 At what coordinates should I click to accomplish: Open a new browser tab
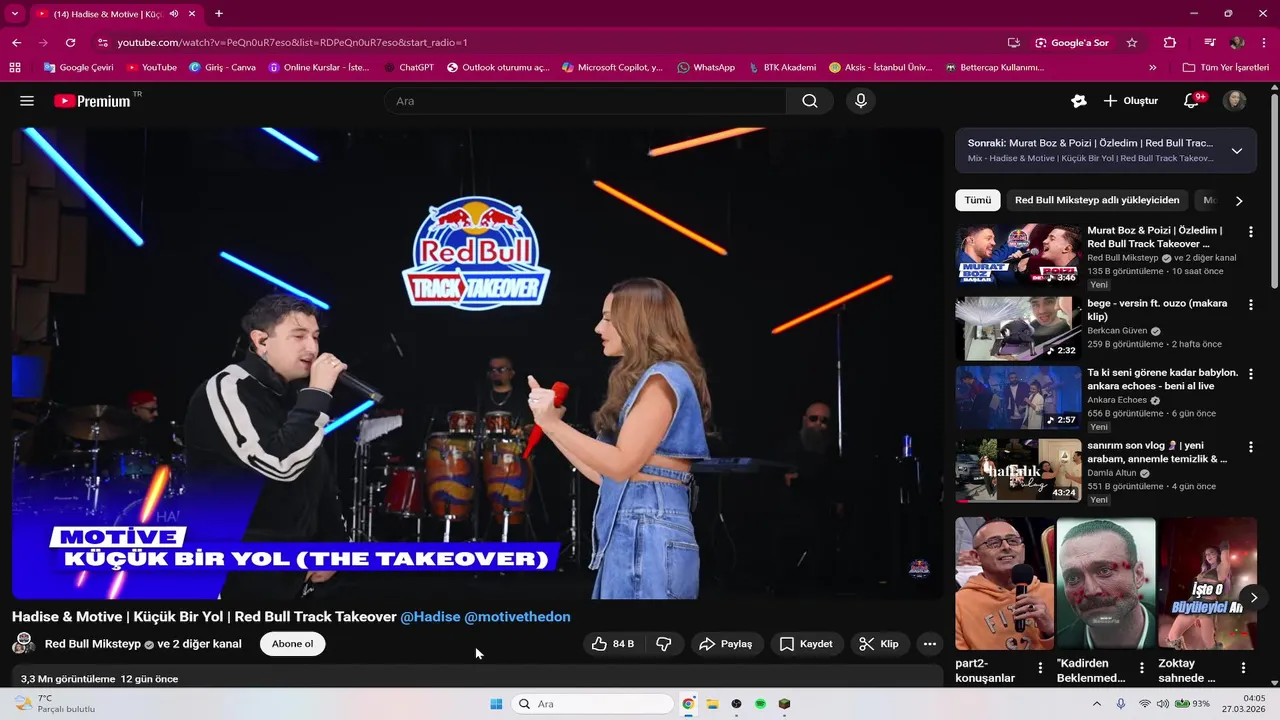point(219,14)
